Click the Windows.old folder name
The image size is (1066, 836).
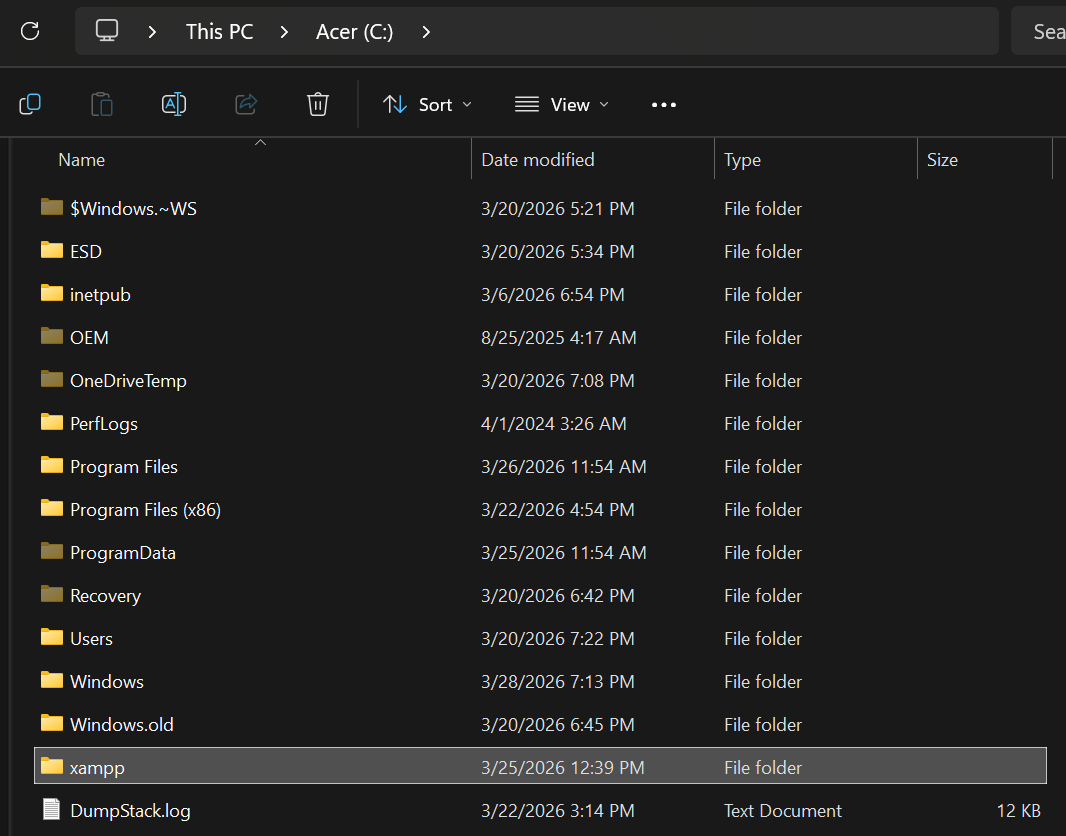coord(122,725)
